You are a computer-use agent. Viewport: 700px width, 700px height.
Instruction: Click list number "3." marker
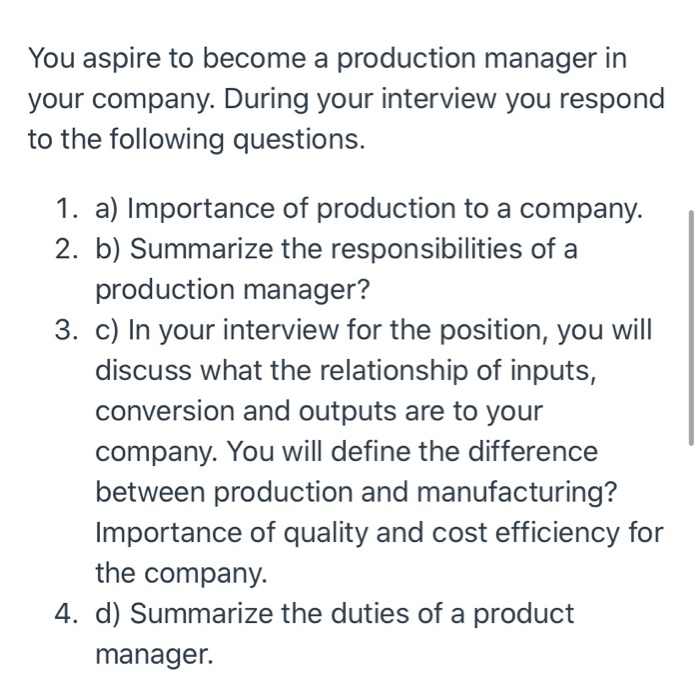[68, 330]
